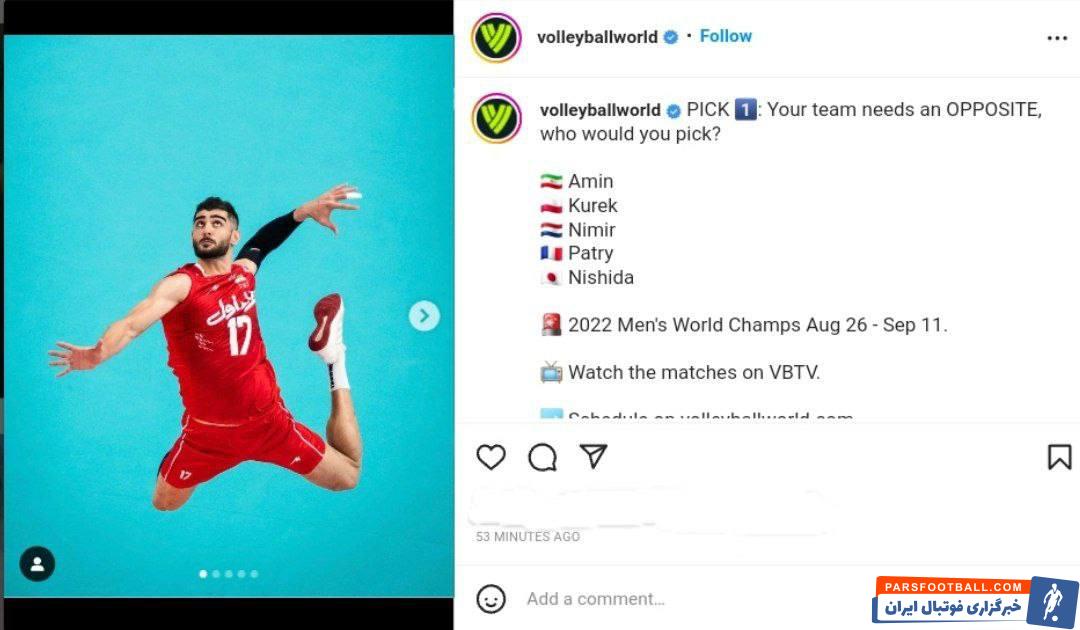The height and width of the screenshot is (630, 1080).
Task: Open volleyballworld username in the caption
Action: (600, 110)
